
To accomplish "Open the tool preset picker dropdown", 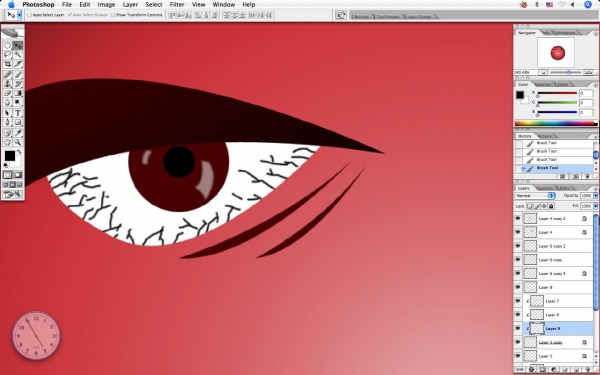I will click(x=19, y=15).
